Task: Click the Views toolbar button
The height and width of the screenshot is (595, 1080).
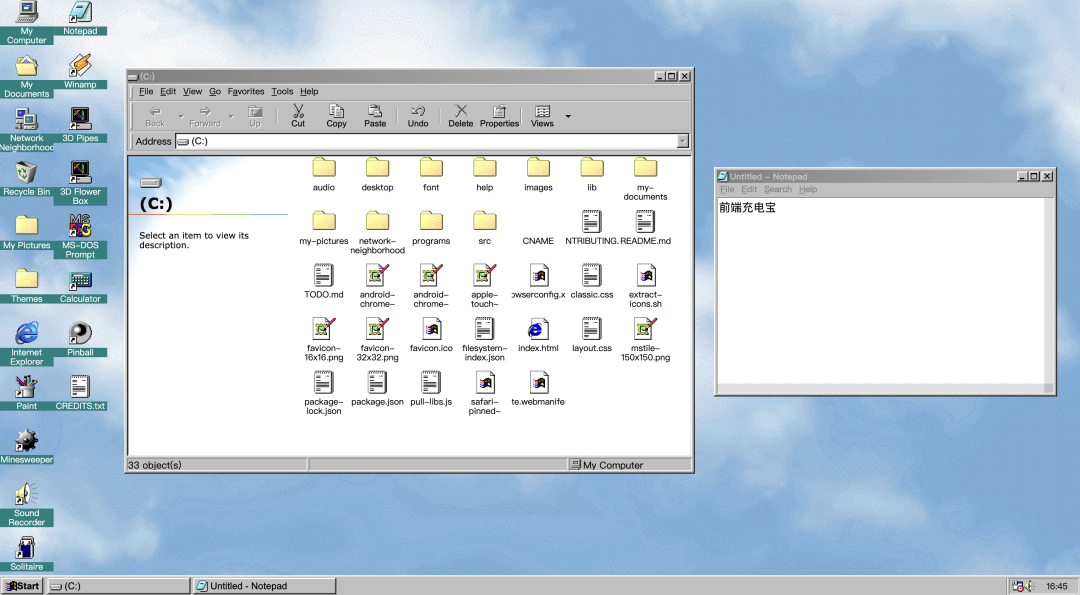Action: (x=542, y=116)
